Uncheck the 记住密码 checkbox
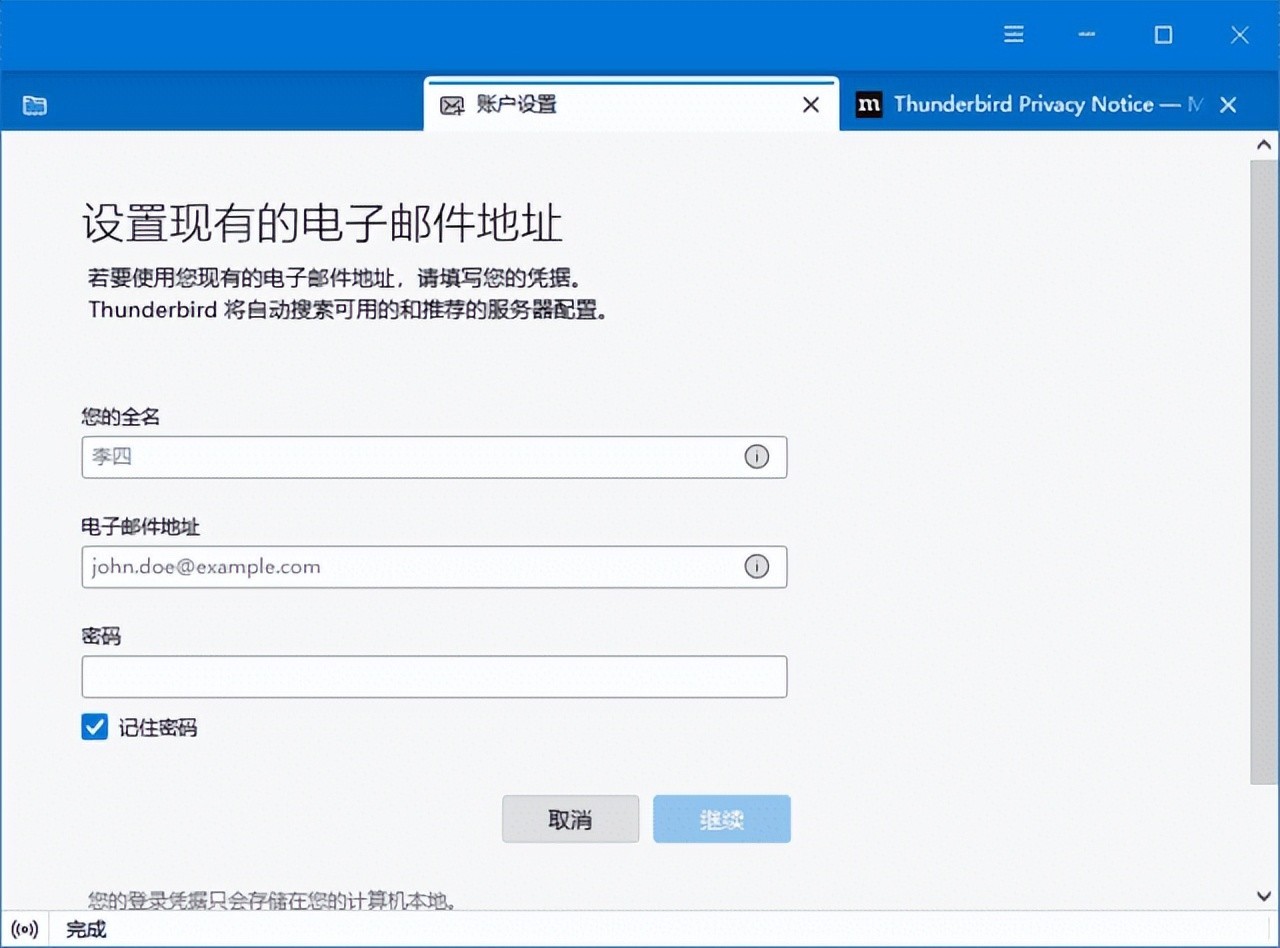Screen dimensions: 1280x948 [x=95, y=727]
